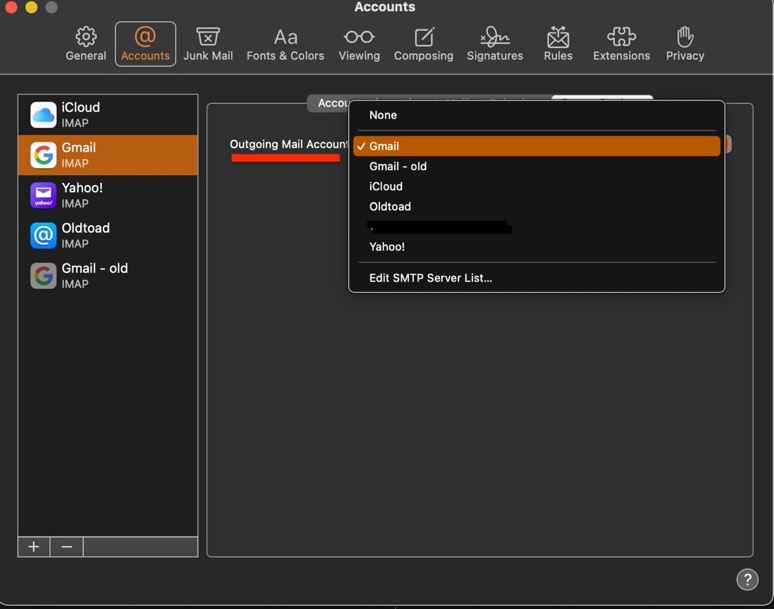
Task: Select the Gmail - old account in sidebar
Action: pos(108,275)
